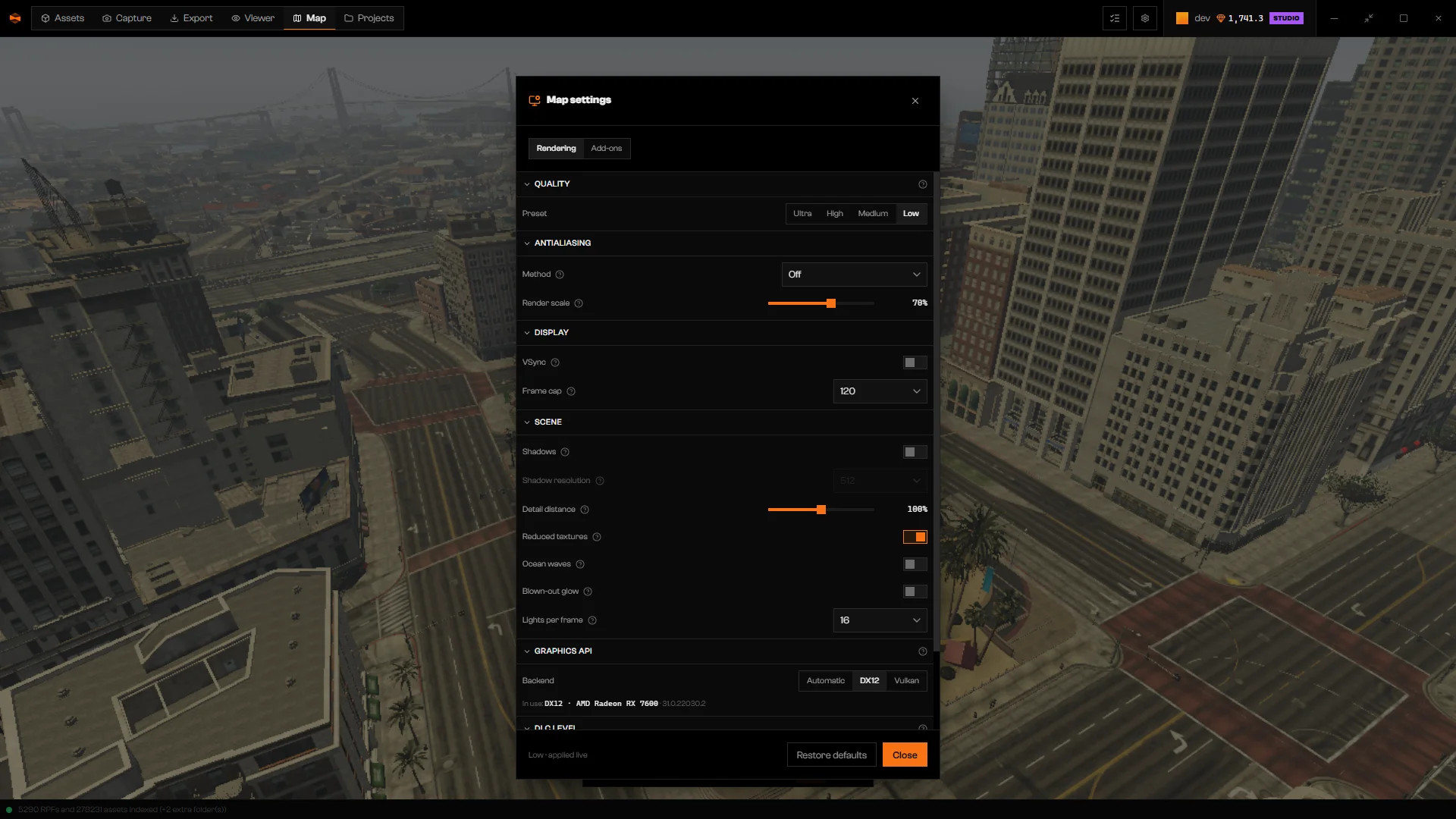Select the Automatic backend button
Viewport: 1456px width, 819px height.
tap(825, 681)
